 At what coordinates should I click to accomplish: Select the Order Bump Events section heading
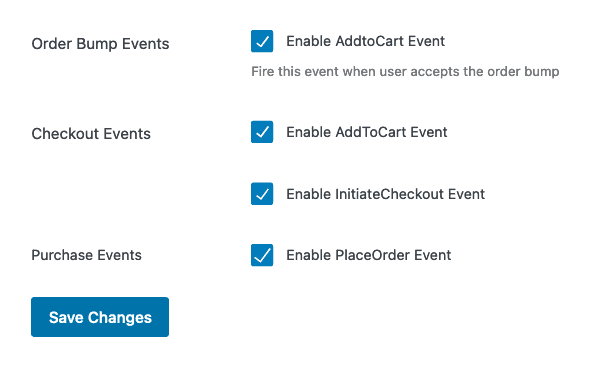point(100,44)
